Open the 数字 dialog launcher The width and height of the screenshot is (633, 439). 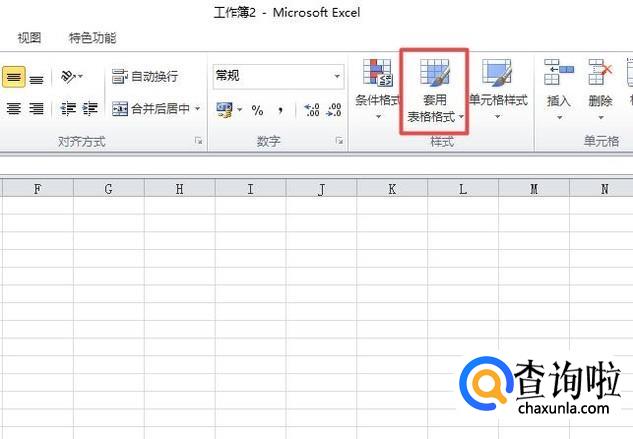339,141
